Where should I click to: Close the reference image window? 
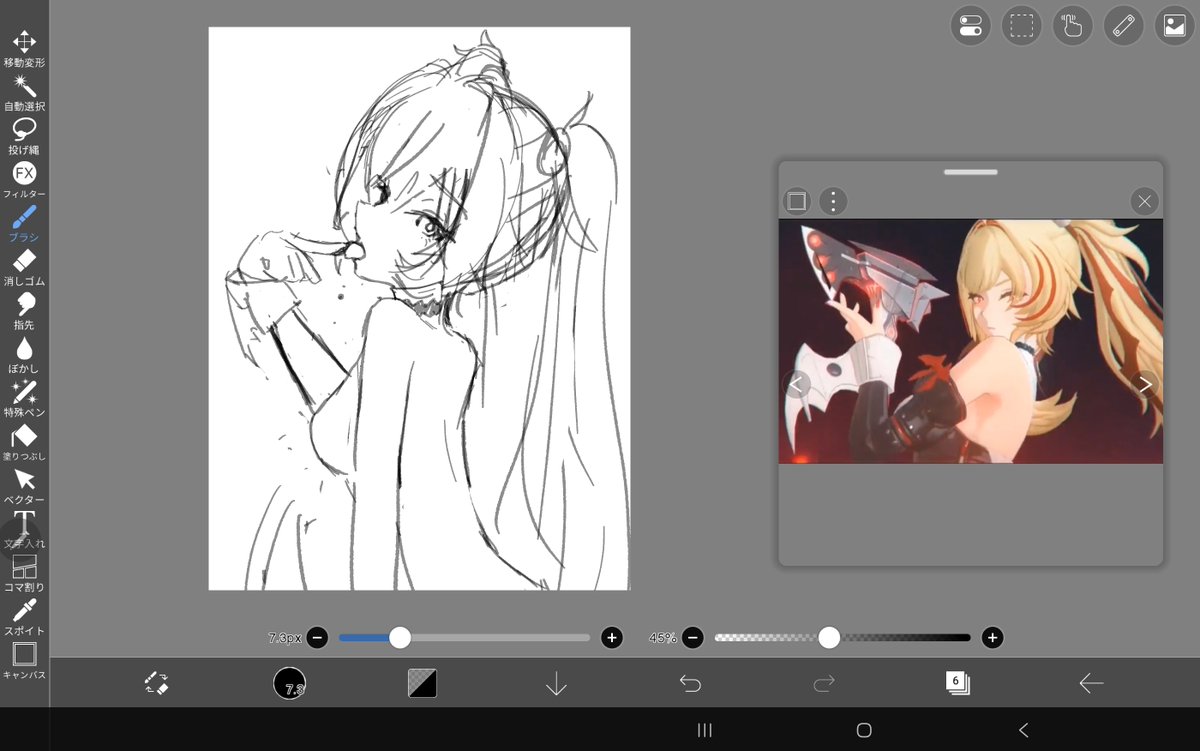click(1145, 201)
